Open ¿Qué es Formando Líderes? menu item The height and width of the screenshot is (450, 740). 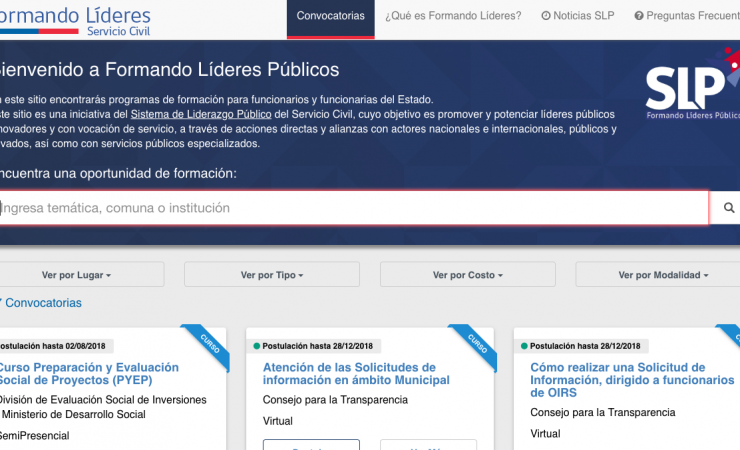(x=453, y=16)
